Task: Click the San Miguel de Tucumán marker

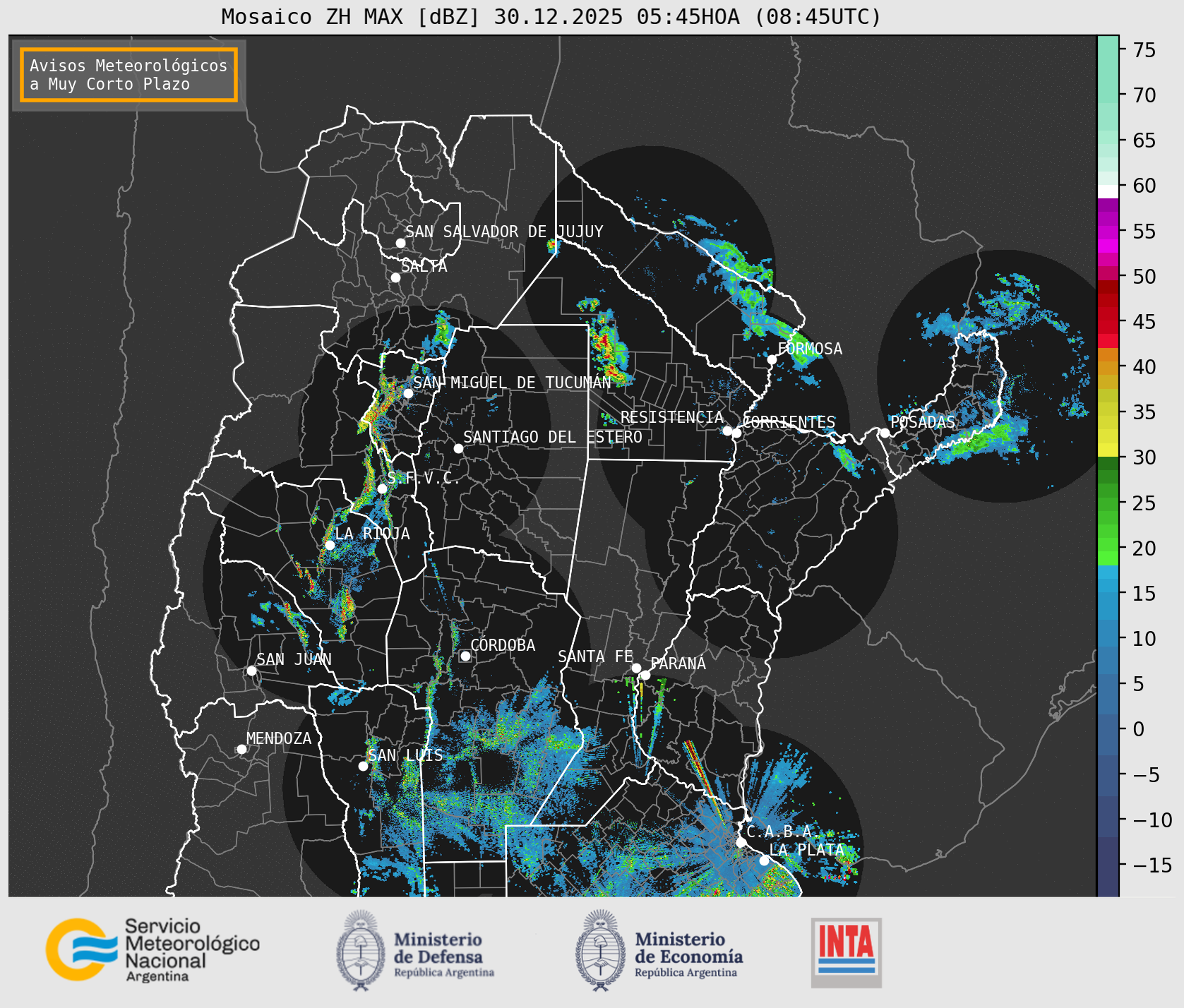Action: point(408,393)
